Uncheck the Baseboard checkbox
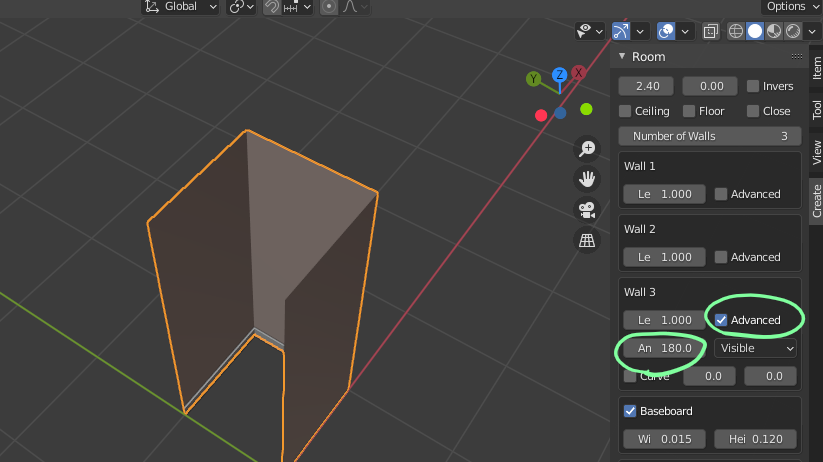Image resolution: width=823 pixels, height=462 pixels. coord(630,411)
